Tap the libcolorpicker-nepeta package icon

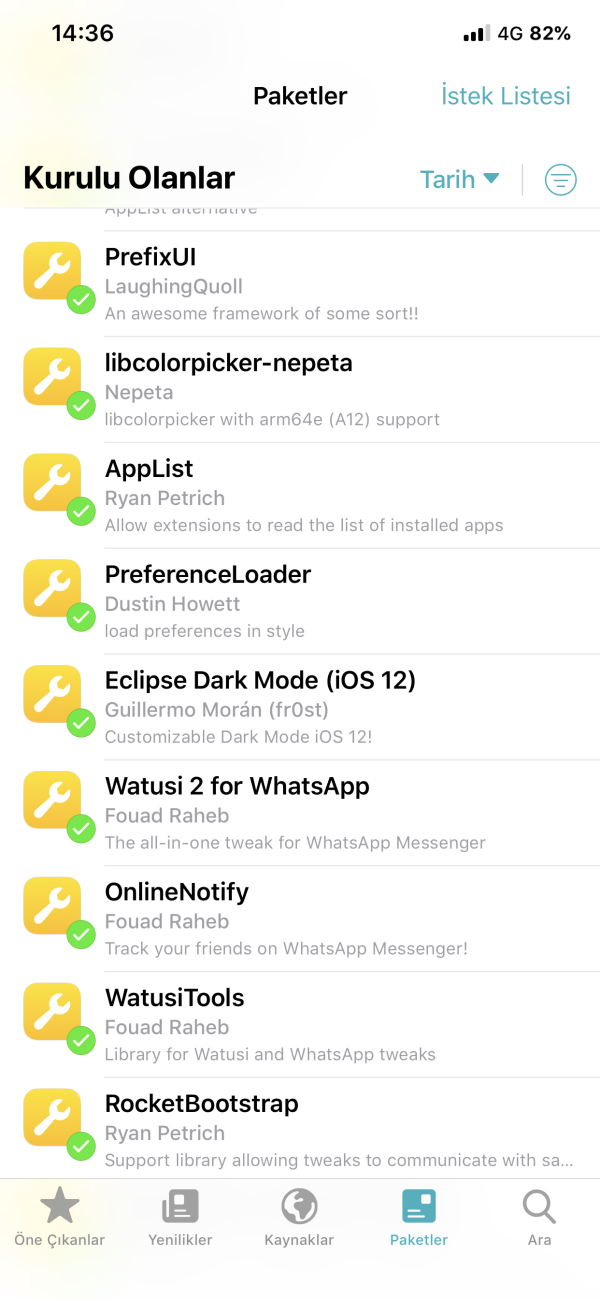pos(52,377)
